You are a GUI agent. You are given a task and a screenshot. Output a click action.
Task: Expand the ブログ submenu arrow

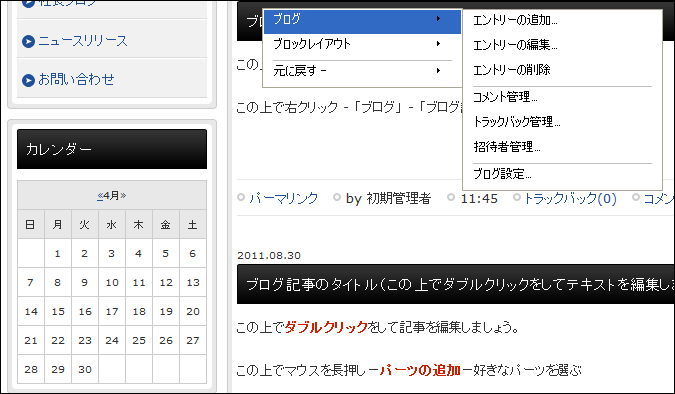[438, 19]
